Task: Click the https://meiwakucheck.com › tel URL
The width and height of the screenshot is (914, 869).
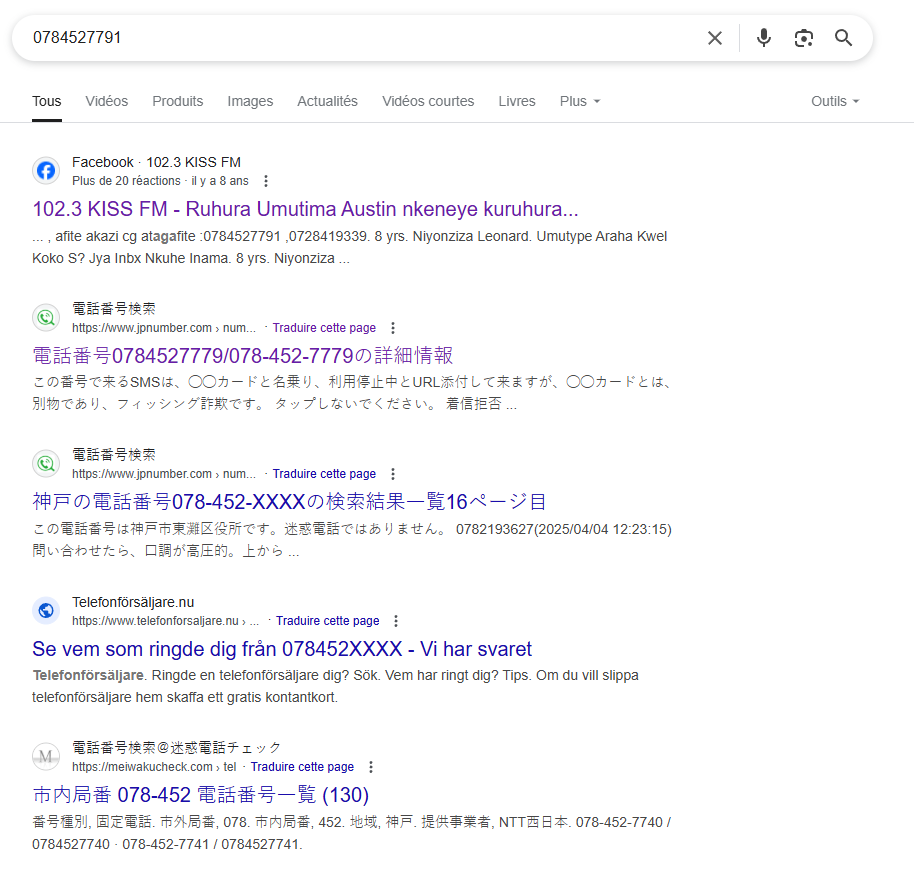Action: click(x=154, y=767)
